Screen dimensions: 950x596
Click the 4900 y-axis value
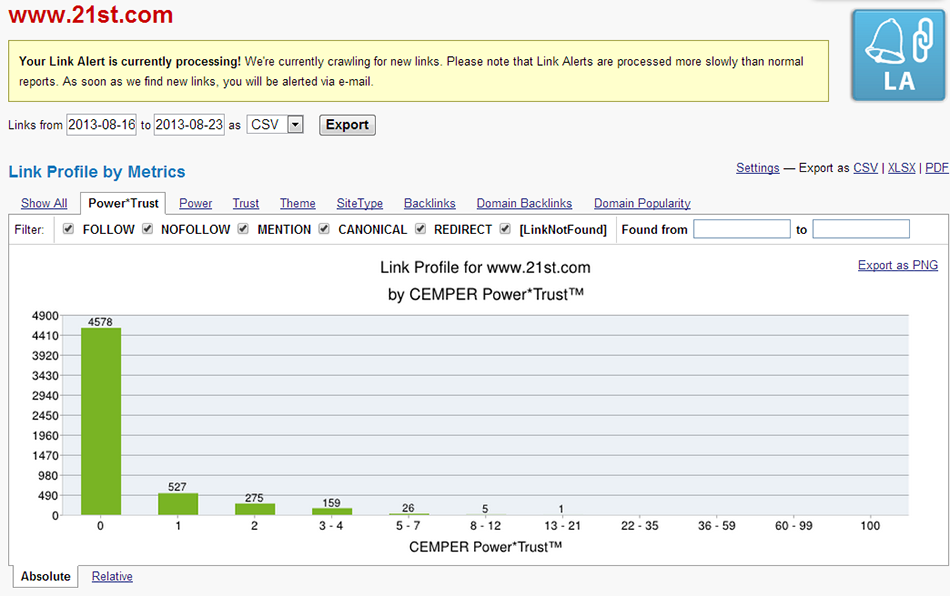pyautogui.click(x=45, y=316)
